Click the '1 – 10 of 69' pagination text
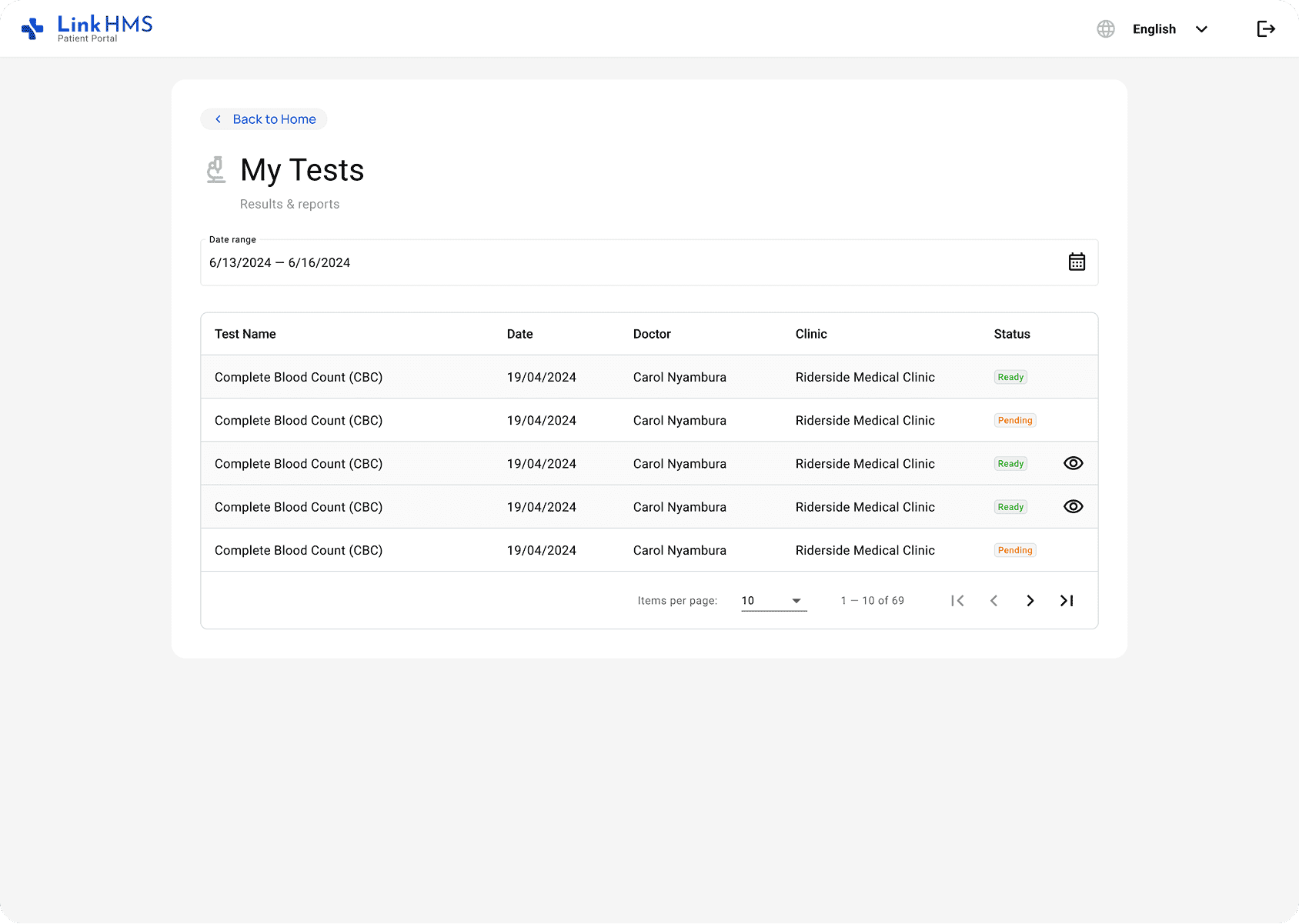 coord(872,601)
